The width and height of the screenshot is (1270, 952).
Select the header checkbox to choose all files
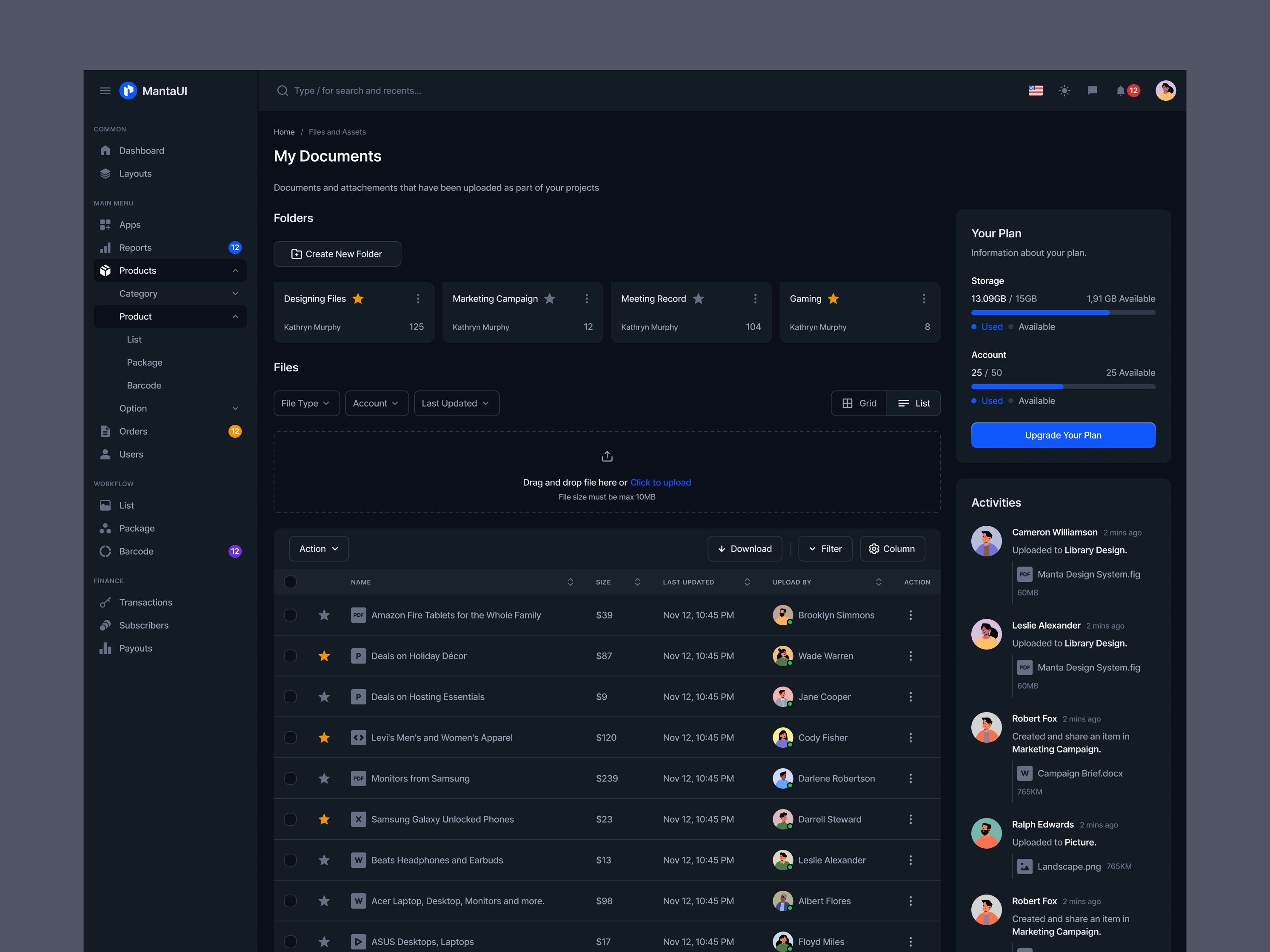(291, 581)
